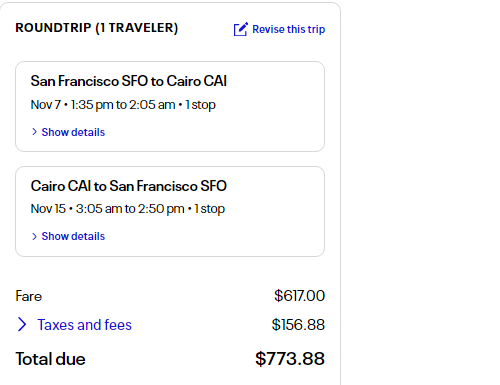Expand the Taxes and fees chevron arrow

pyautogui.click(x=22, y=324)
